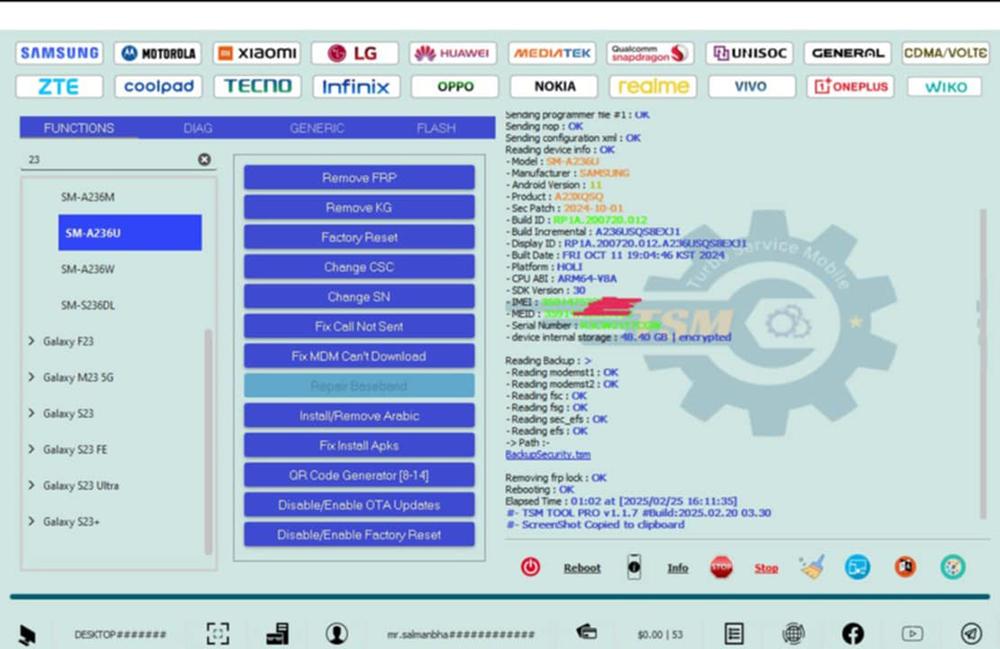1000x649 pixels.
Task: Expand the Galaxy M23 5G node
Action: coord(33,378)
